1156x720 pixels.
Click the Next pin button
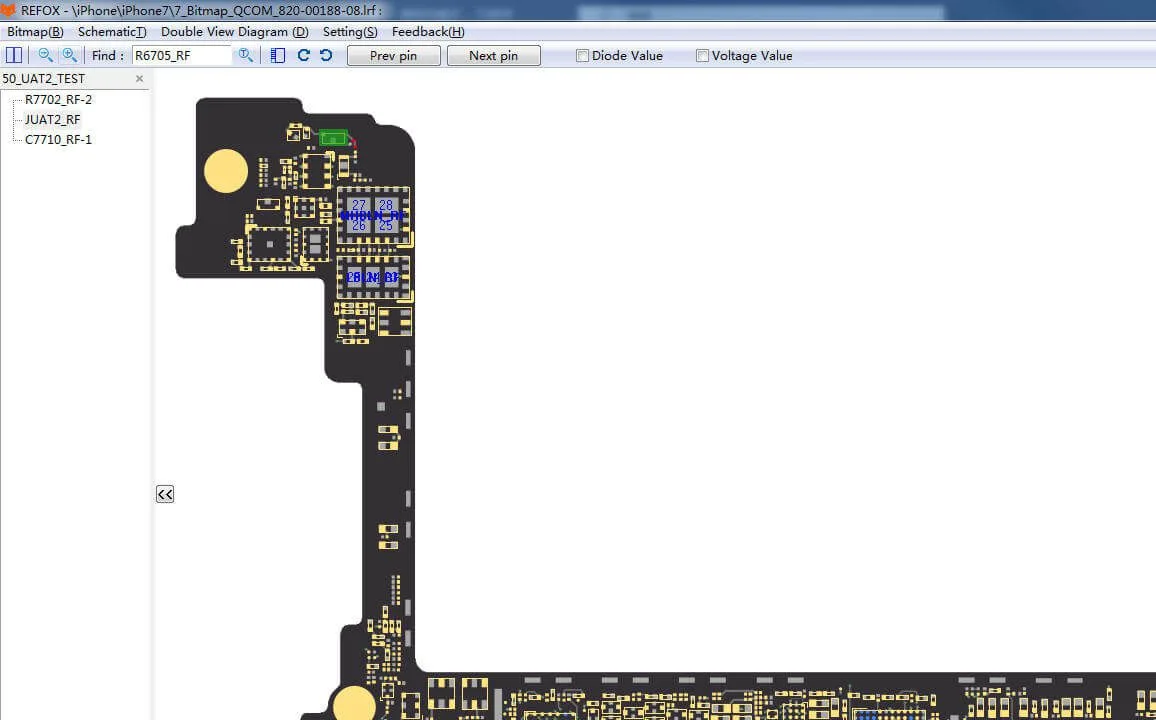coord(493,56)
